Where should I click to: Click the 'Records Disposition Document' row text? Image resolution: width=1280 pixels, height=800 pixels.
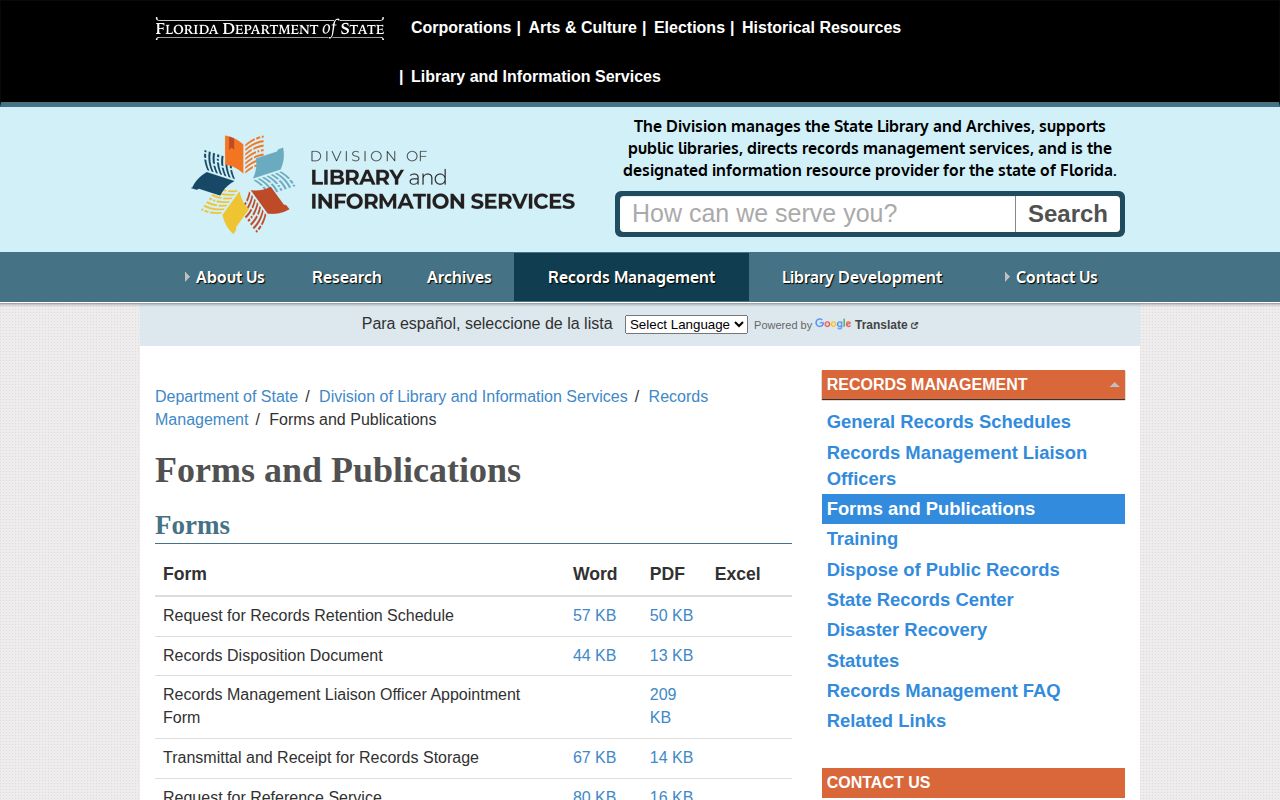click(x=273, y=656)
